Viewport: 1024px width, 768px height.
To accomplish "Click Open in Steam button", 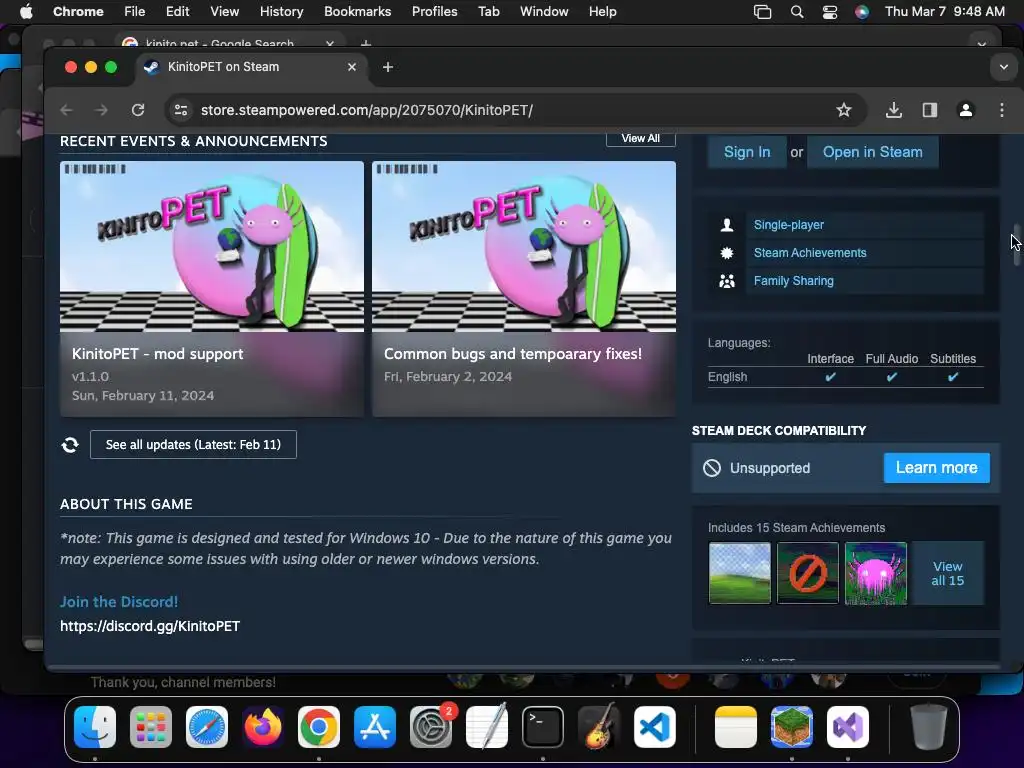I will pos(872,152).
